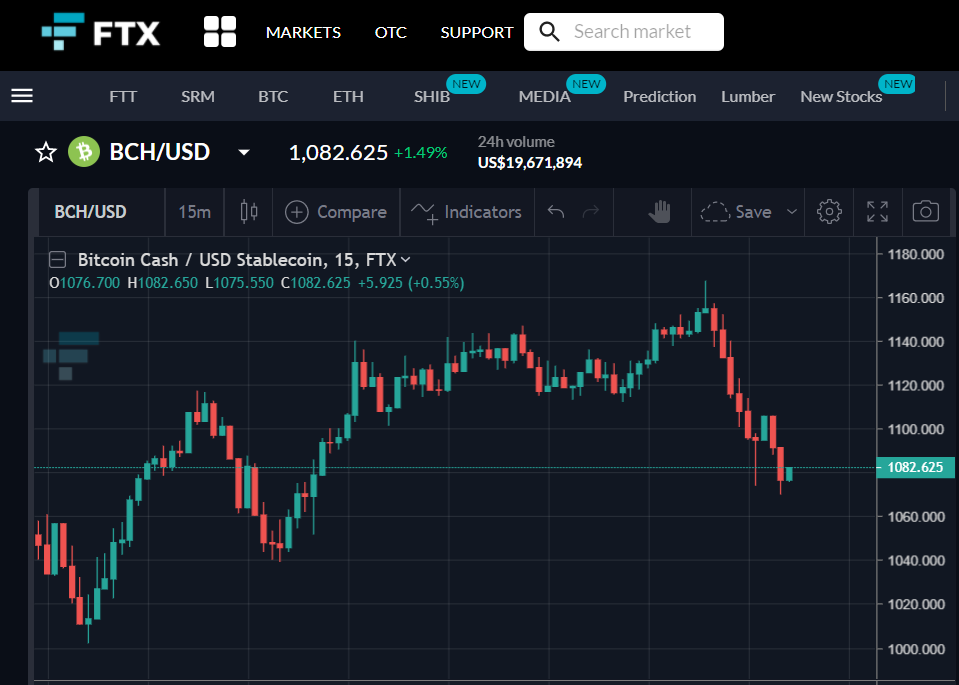Open chart settings gear
The height and width of the screenshot is (685, 959).
click(829, 212)
